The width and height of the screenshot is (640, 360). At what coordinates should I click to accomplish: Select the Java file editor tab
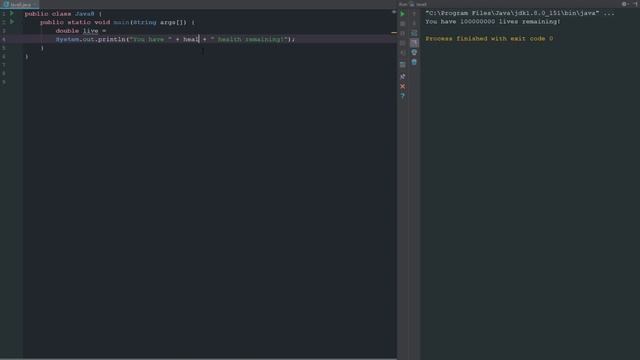19,4
